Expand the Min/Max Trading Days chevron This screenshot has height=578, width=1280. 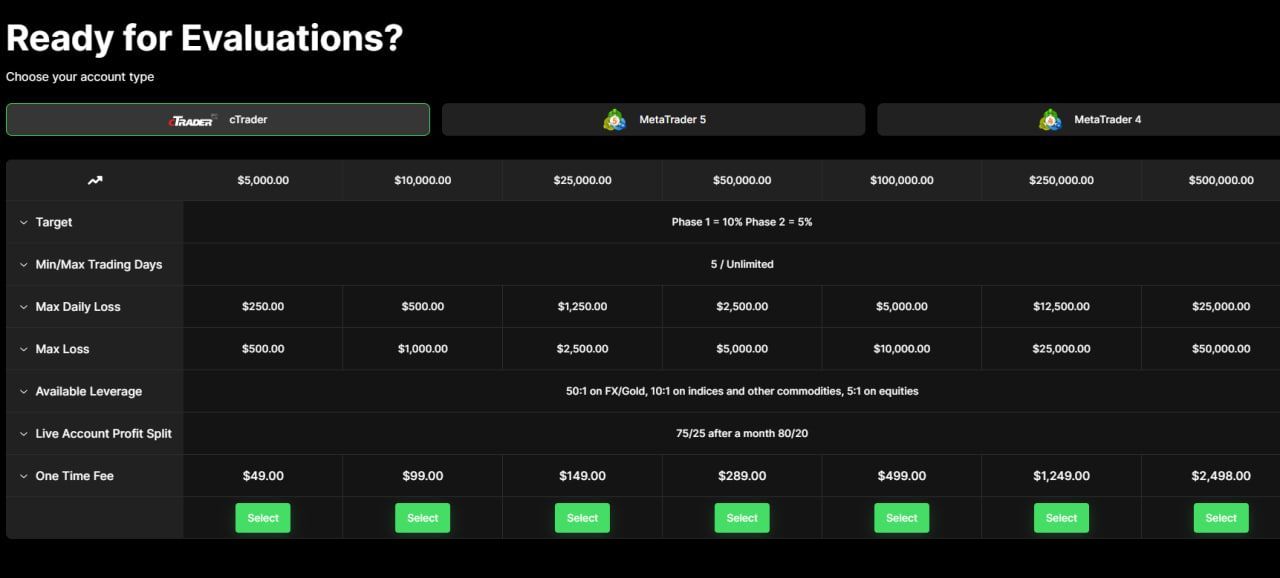click(x=23, y=265)
